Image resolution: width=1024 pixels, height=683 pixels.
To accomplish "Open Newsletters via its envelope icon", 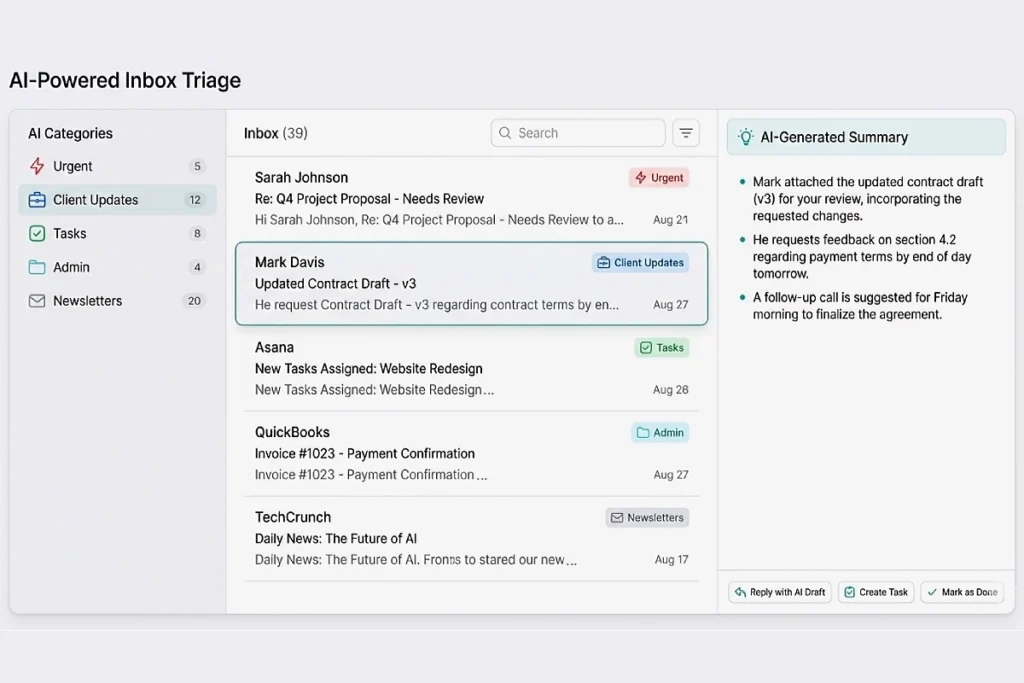I will click(39, 300).
